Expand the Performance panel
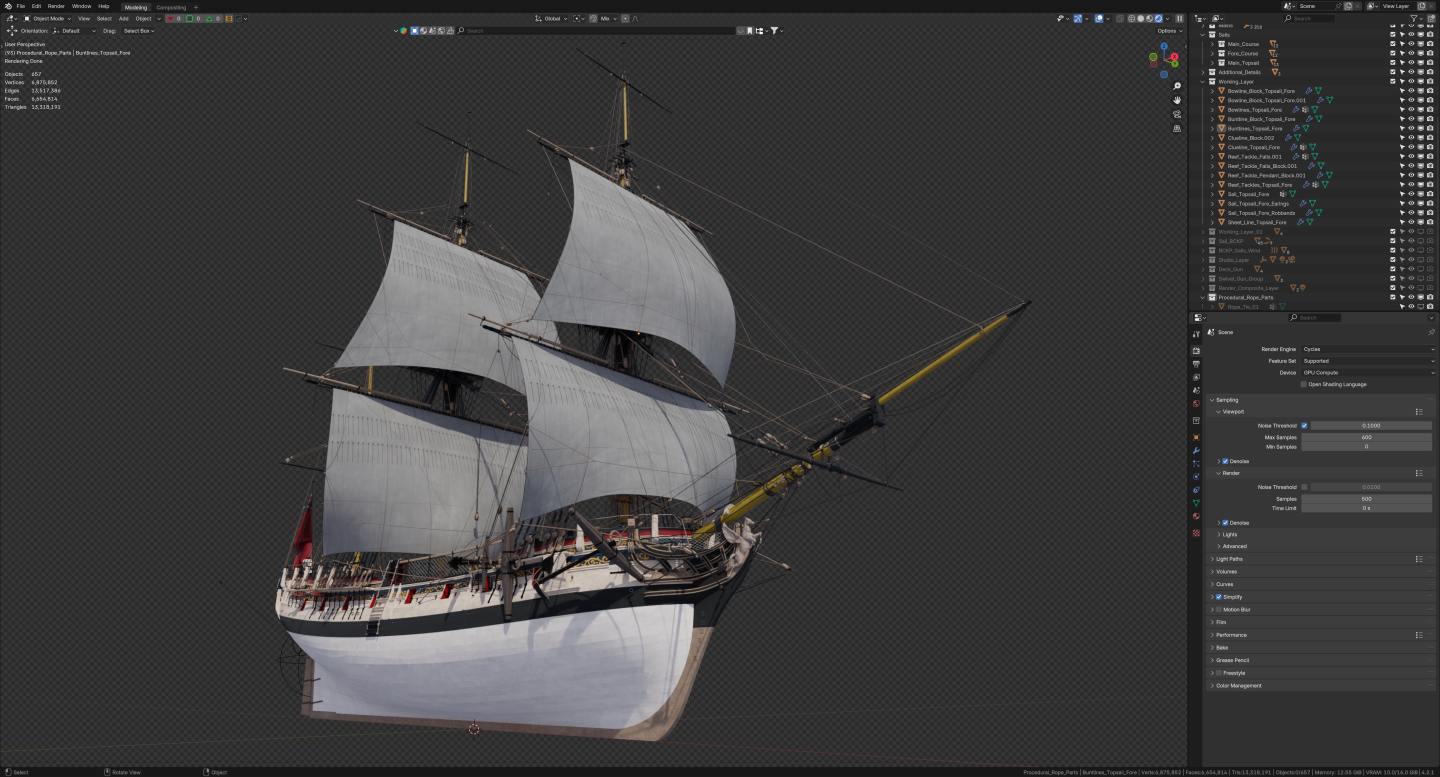1440x777 pixels. pyautogui.click(x=1231, y=635)
